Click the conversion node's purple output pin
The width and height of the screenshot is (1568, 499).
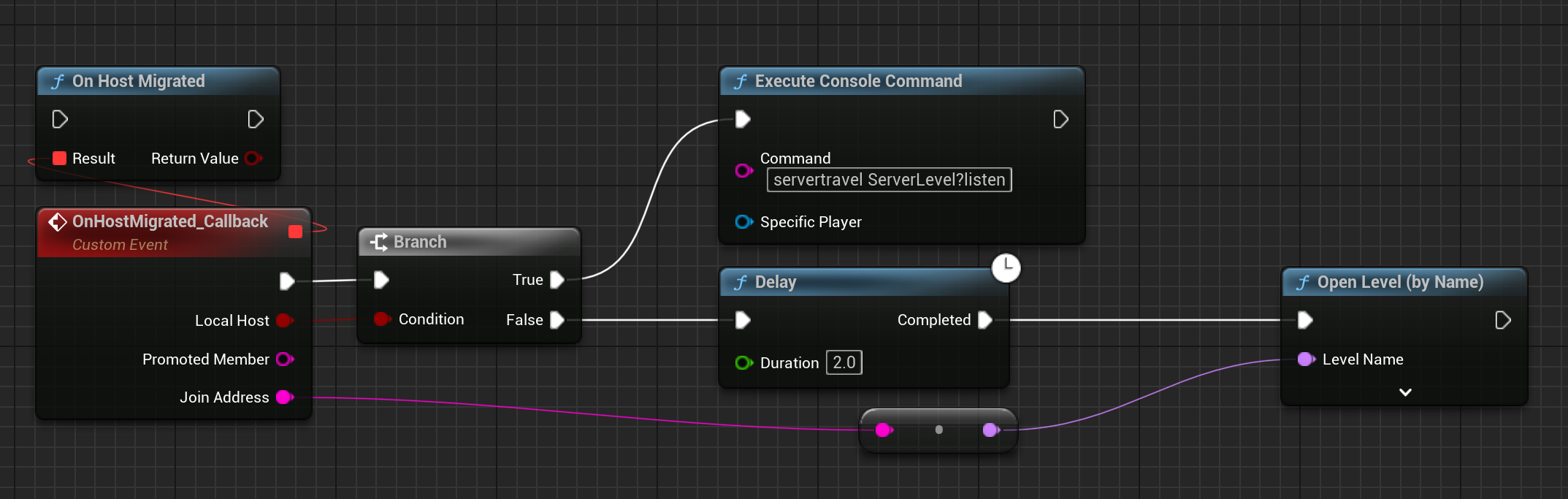pos(991,430)
